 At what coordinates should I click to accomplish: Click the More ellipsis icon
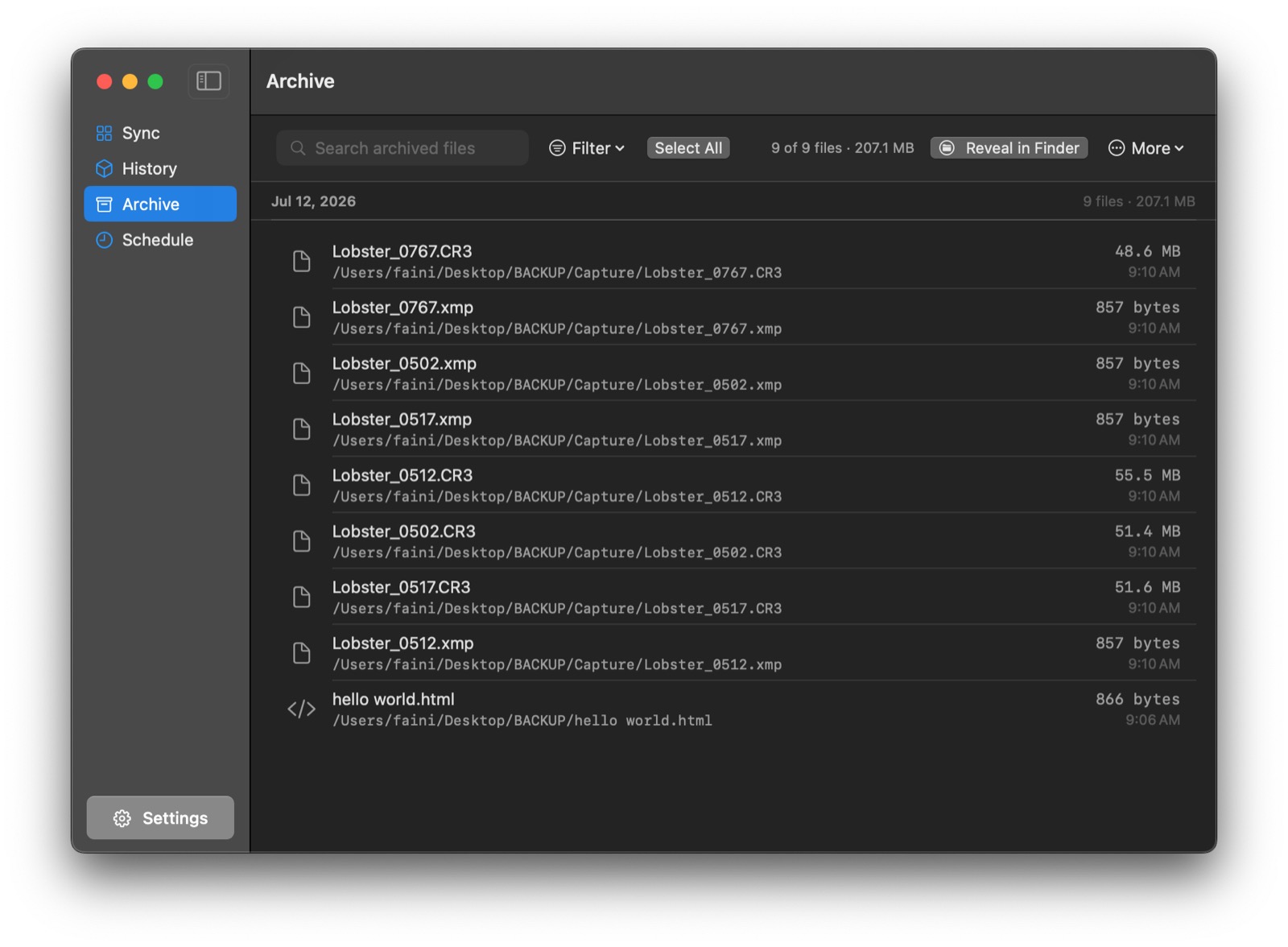(x=1117, y=148)
